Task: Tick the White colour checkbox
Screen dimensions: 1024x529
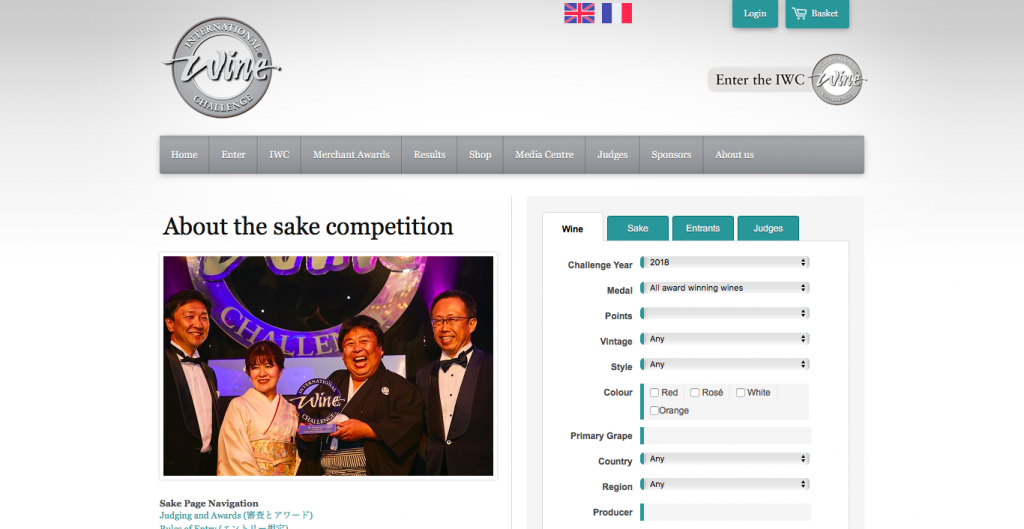Action: point(741,393)
